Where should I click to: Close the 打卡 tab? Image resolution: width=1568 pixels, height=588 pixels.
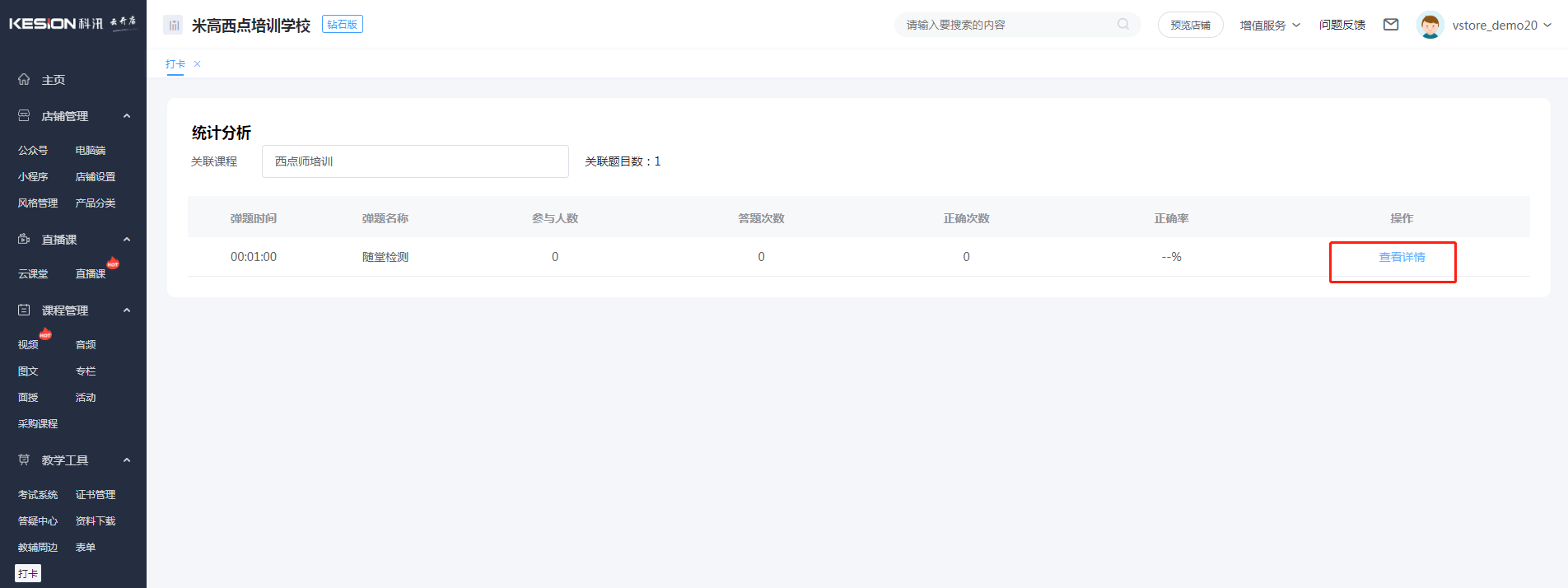(x=198, y=64)
